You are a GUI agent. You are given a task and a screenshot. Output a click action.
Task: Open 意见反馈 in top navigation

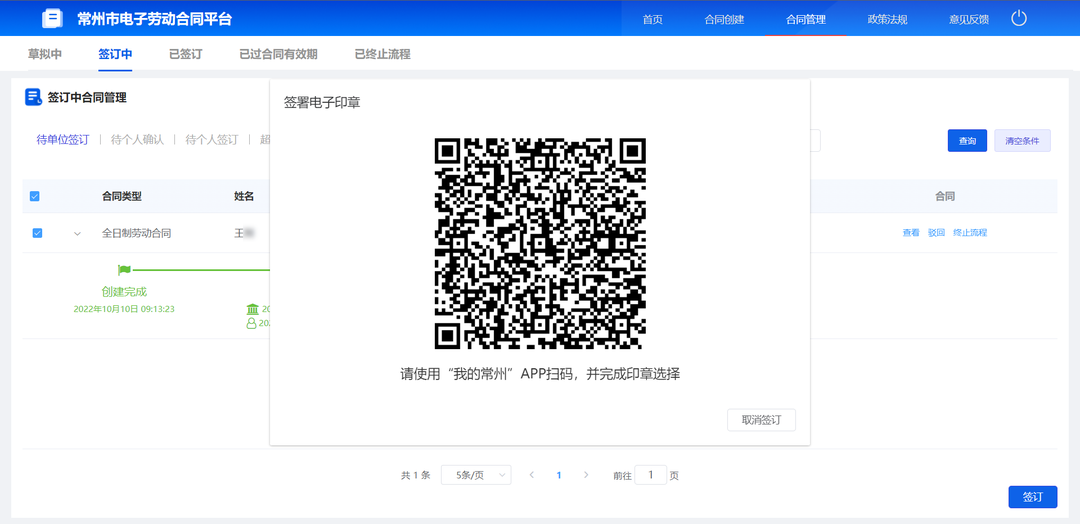[968, 19]
